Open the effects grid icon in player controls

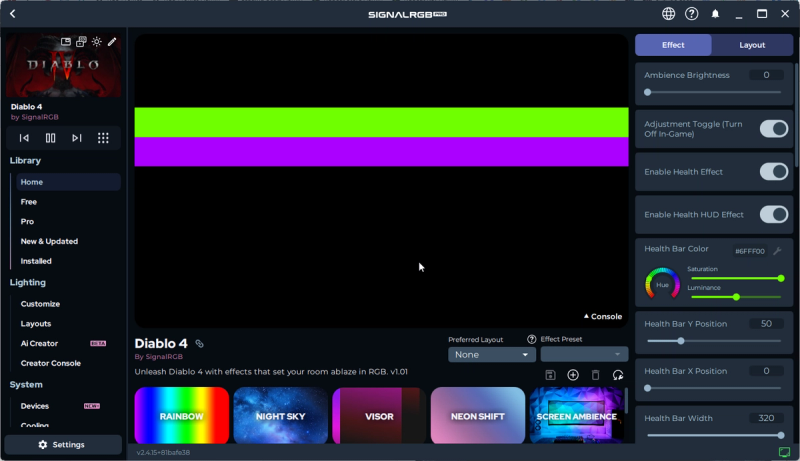point(103,138)
